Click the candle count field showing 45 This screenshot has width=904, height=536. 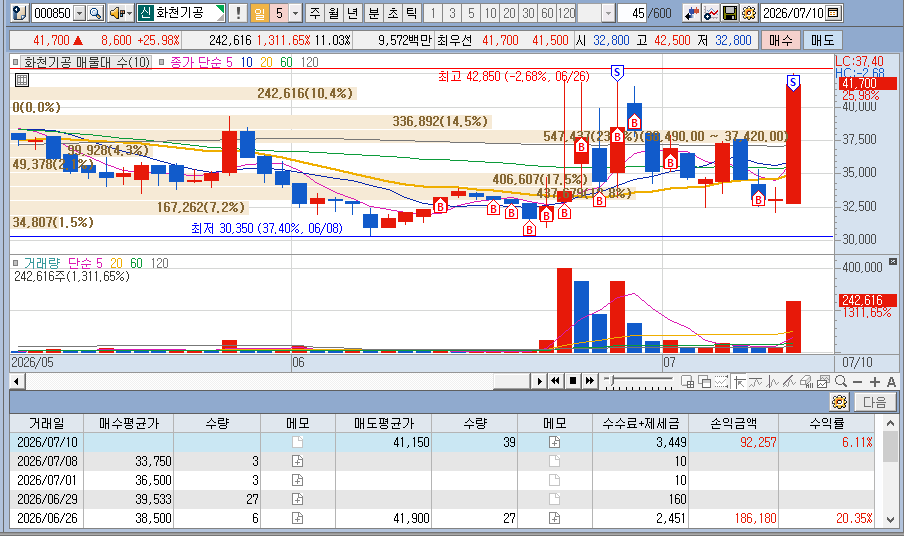632,13
